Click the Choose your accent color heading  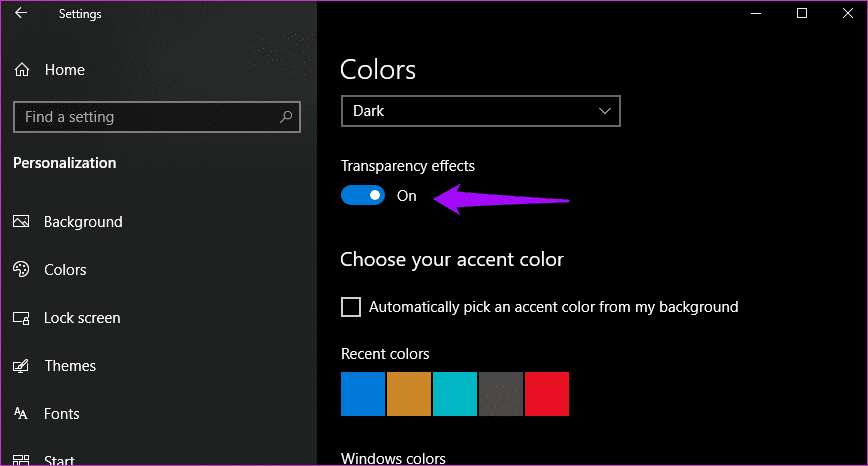click(452, 260)
